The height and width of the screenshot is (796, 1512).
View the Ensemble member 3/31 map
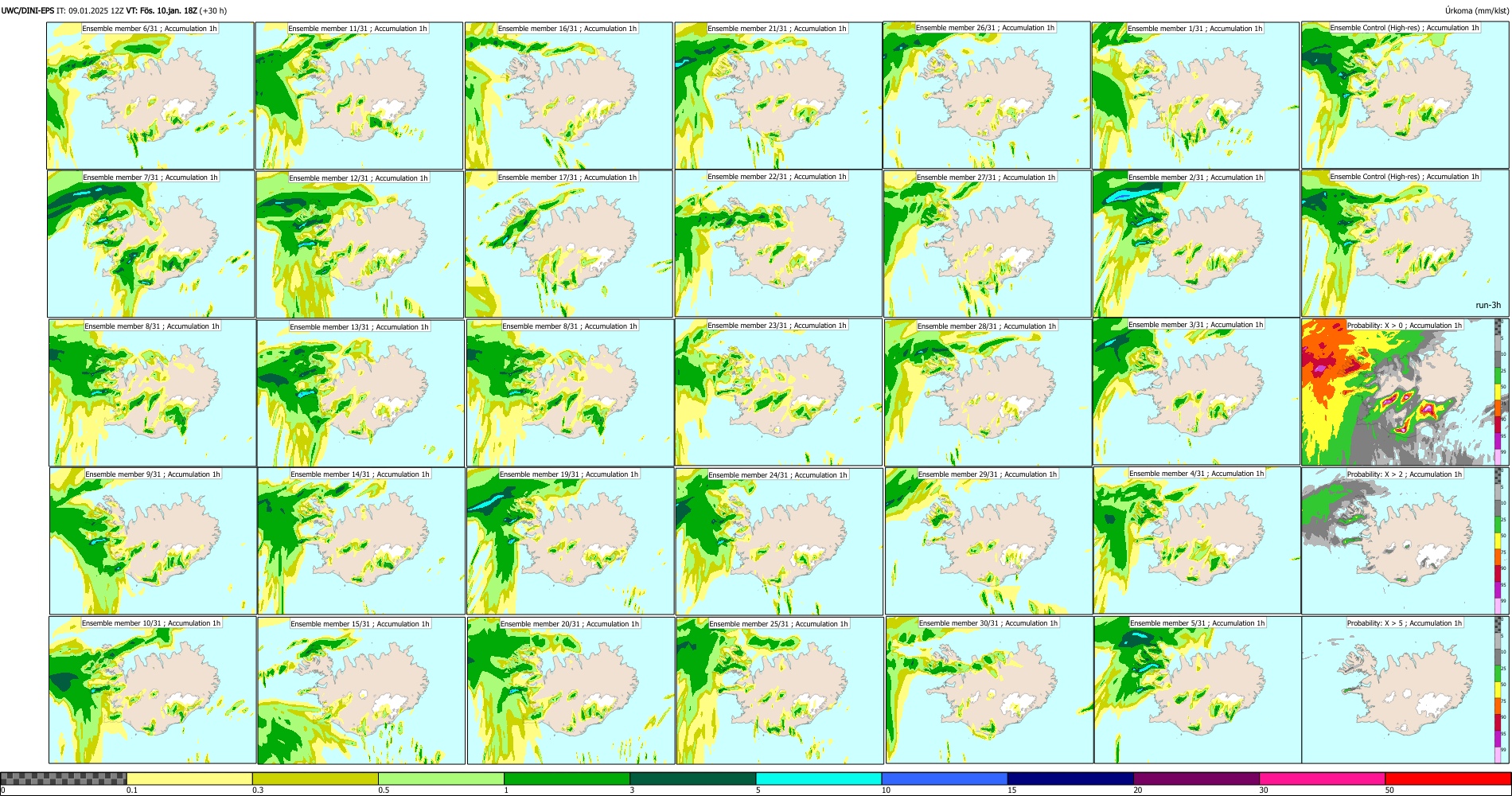point(1197,392)
